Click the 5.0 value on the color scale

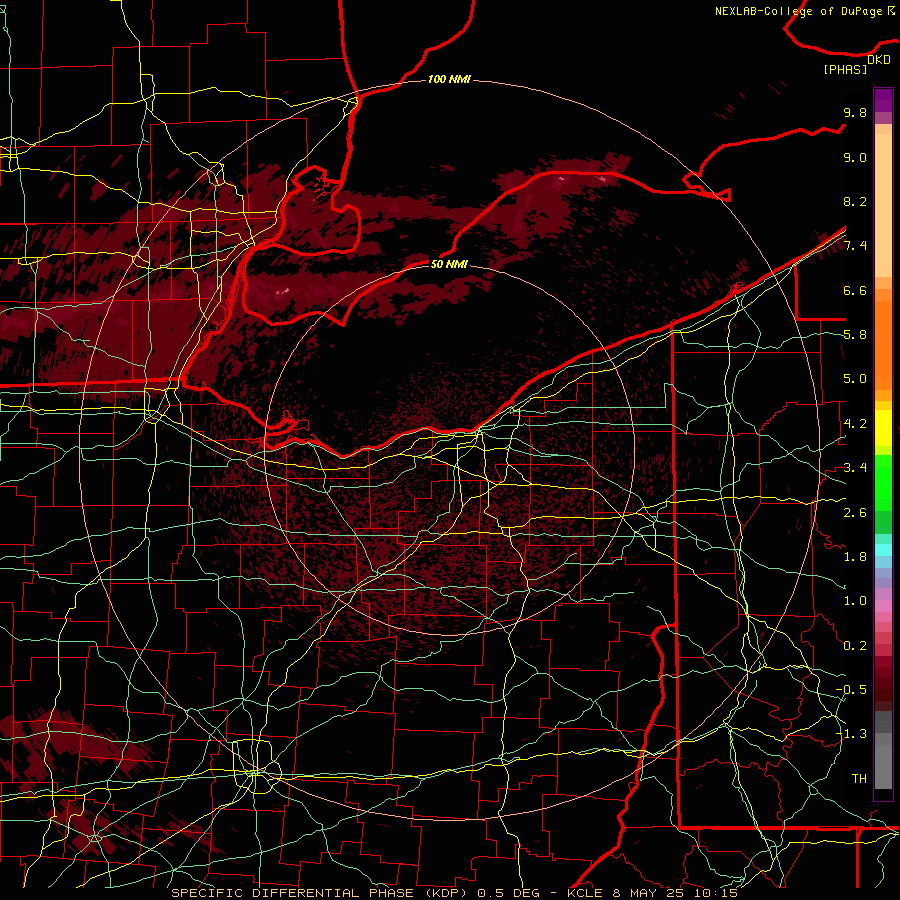point(855,379)
